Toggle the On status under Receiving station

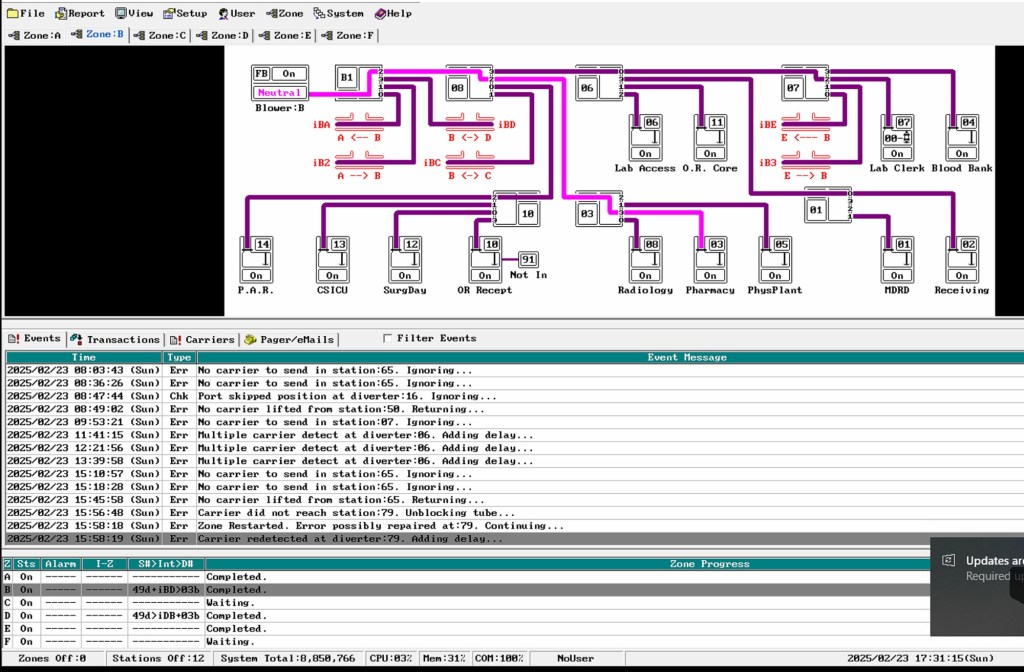(x=961, y=276)
